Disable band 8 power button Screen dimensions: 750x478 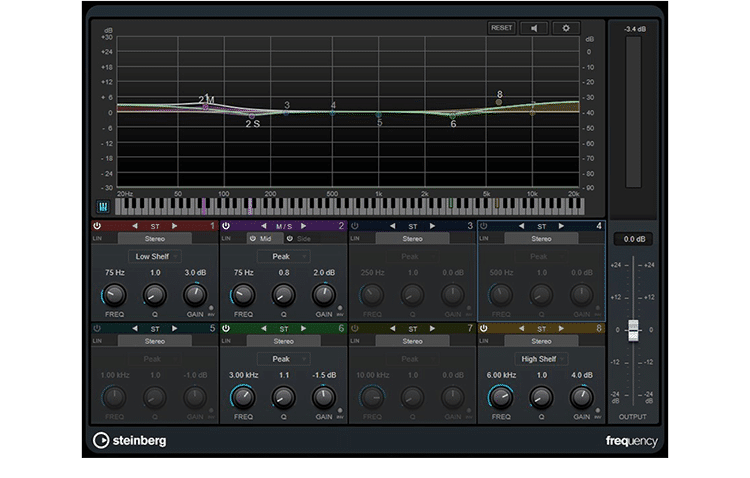click(484, 328)
